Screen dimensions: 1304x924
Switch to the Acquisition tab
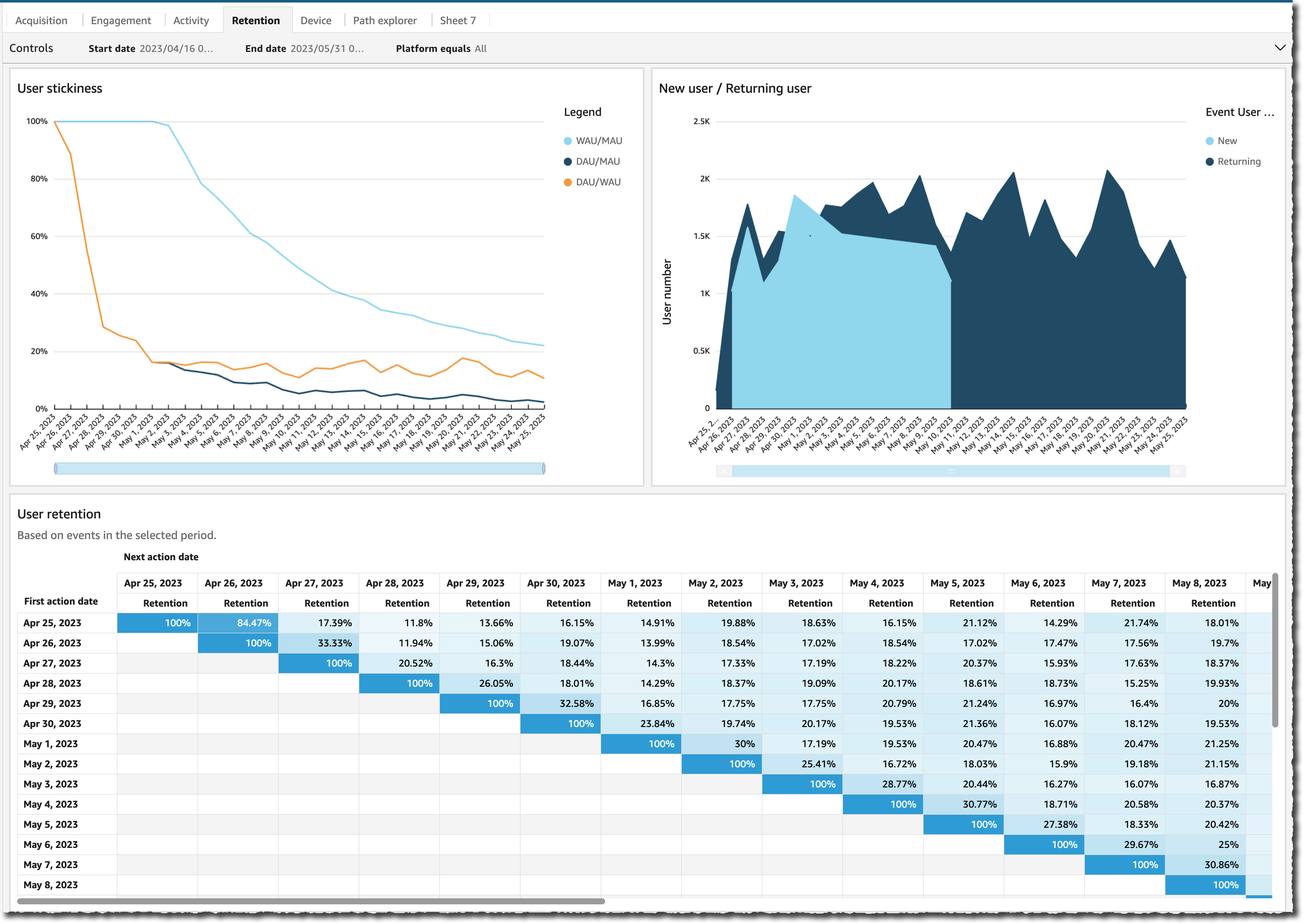coord(41,20)
